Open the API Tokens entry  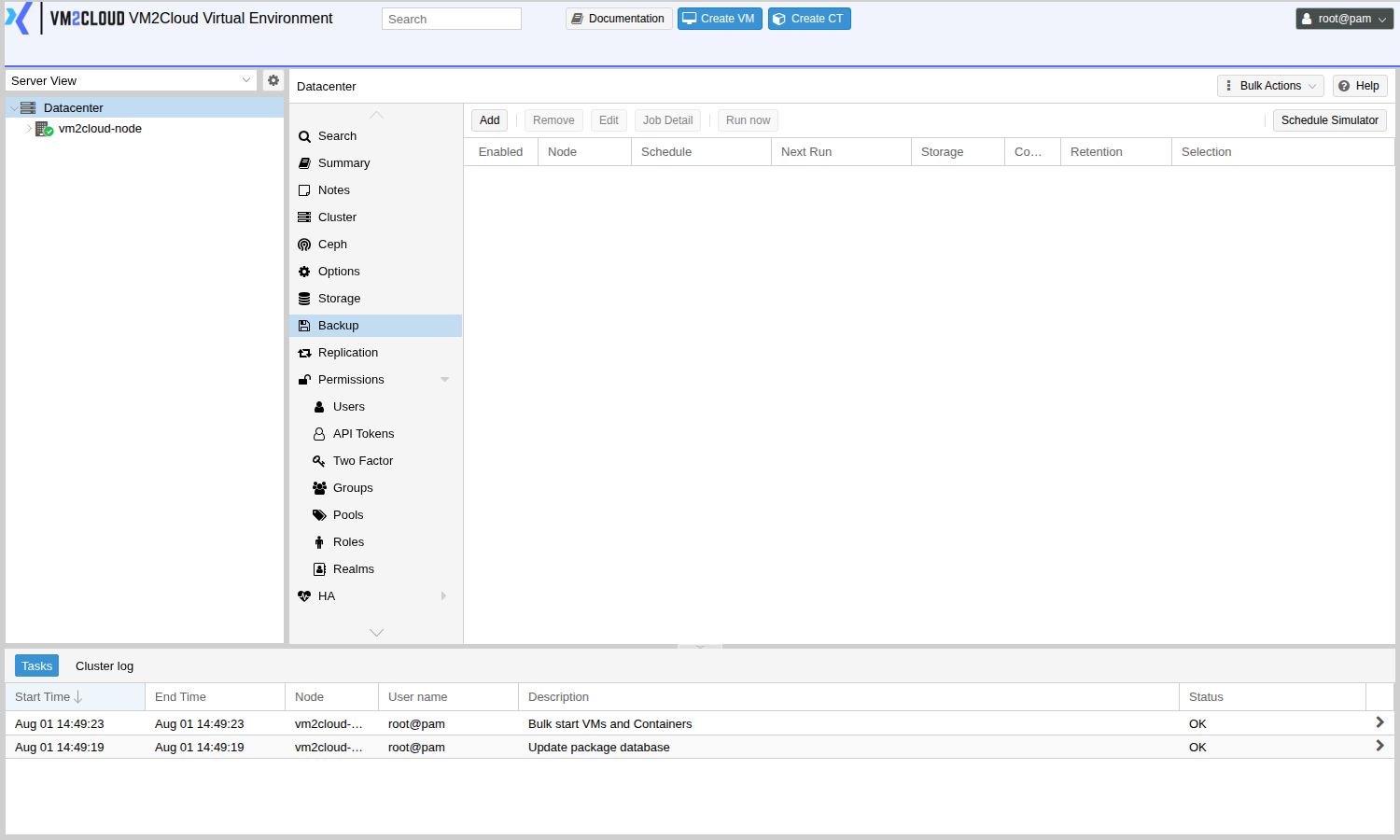pyautogui.click(x=375, y=434)
